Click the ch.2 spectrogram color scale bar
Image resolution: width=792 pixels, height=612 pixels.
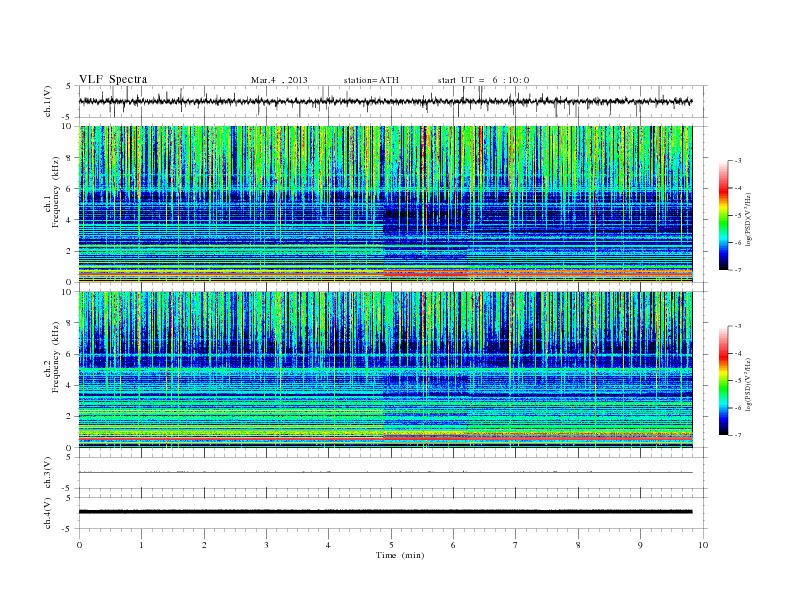click(x=723, y=381)
